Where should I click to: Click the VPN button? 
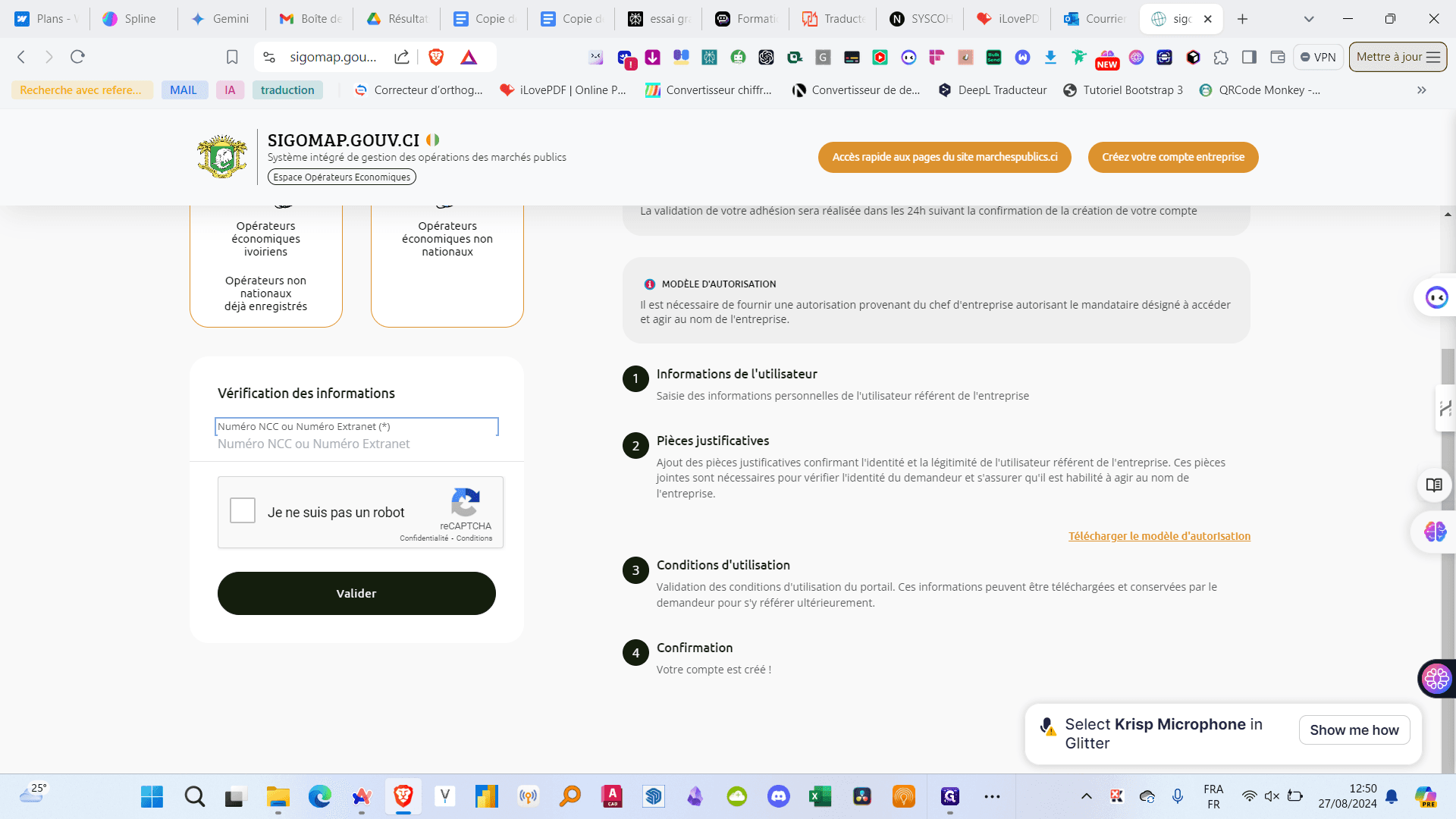(x=1318, y=57)
